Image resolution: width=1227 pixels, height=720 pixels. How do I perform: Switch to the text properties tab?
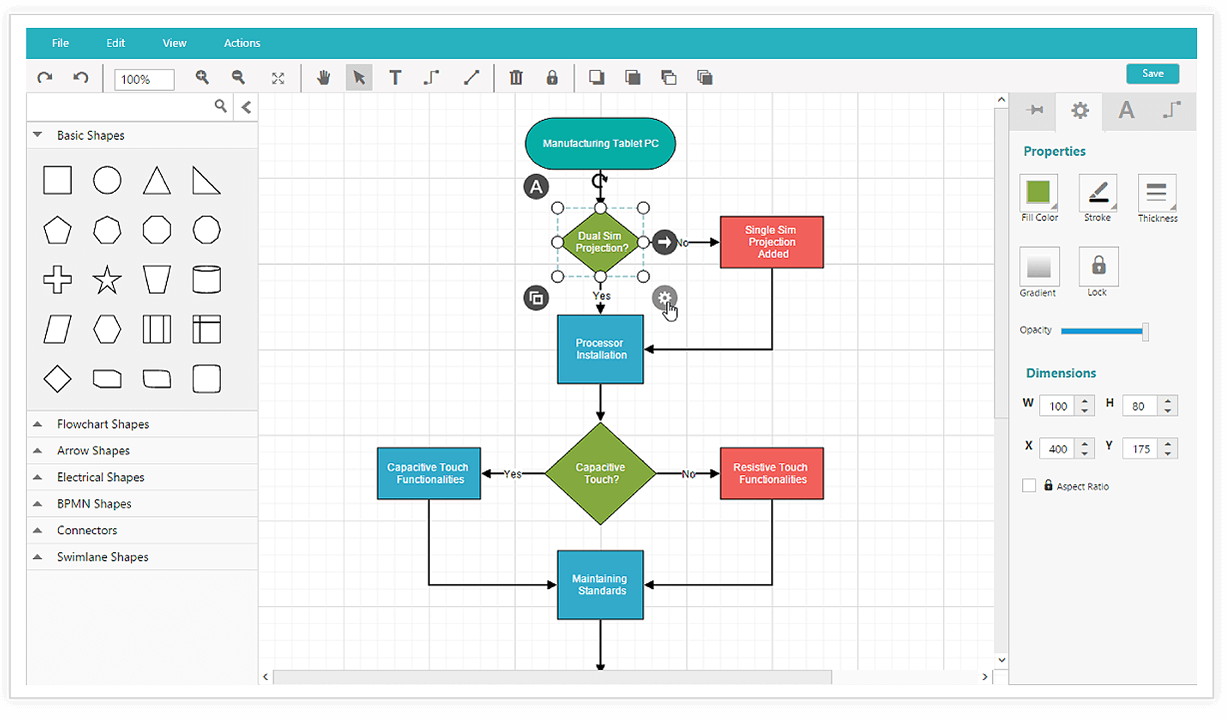[1126, 111]
